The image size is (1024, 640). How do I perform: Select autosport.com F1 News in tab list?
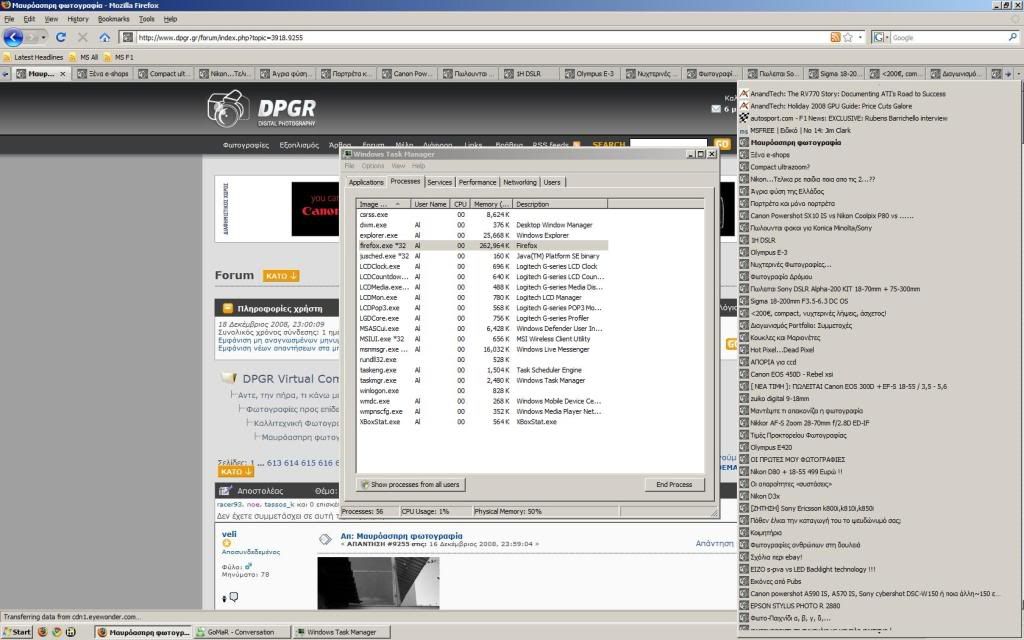[848, 118]
